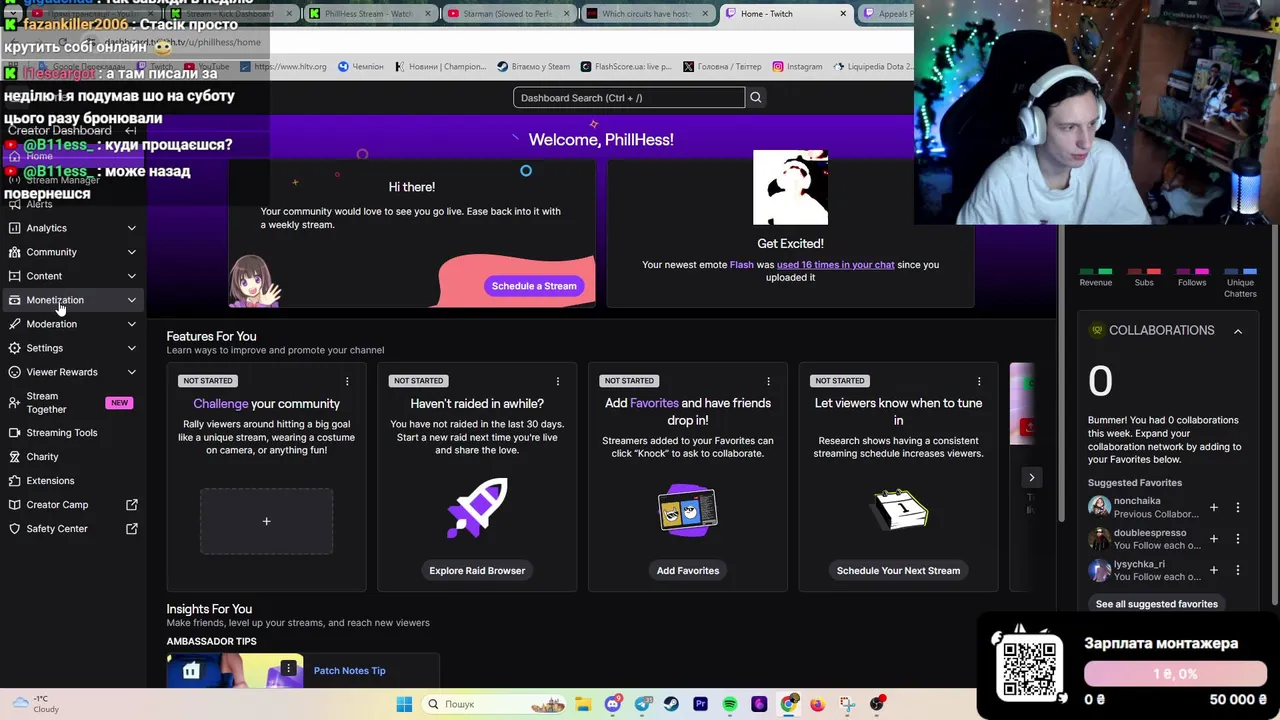Open OBS Studio from the taskbar
This screenshot has height=720, width=1280.
coord(877,704)
